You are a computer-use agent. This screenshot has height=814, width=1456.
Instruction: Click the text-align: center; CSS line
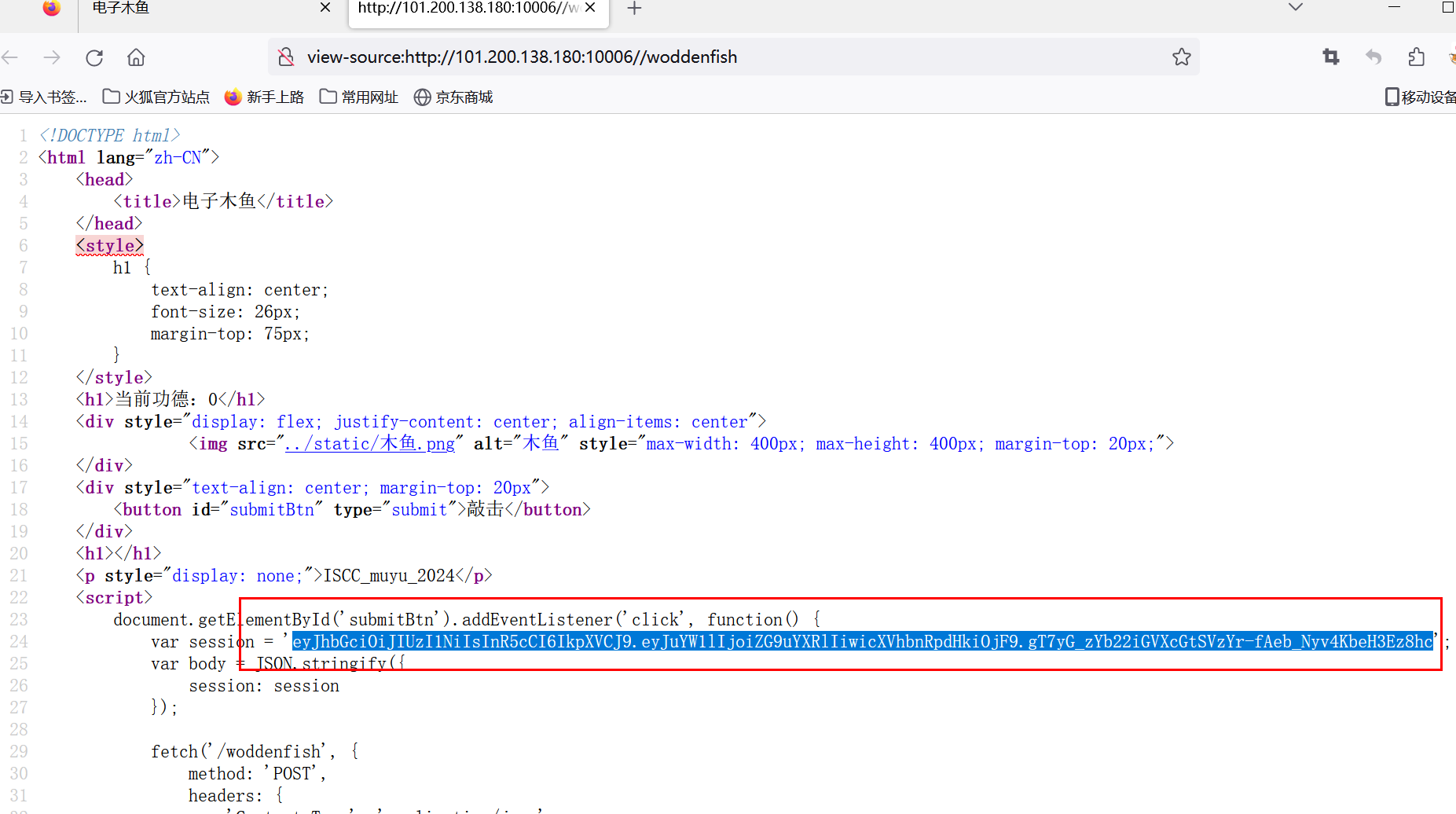pyautogui.click(x=240, y=290)
